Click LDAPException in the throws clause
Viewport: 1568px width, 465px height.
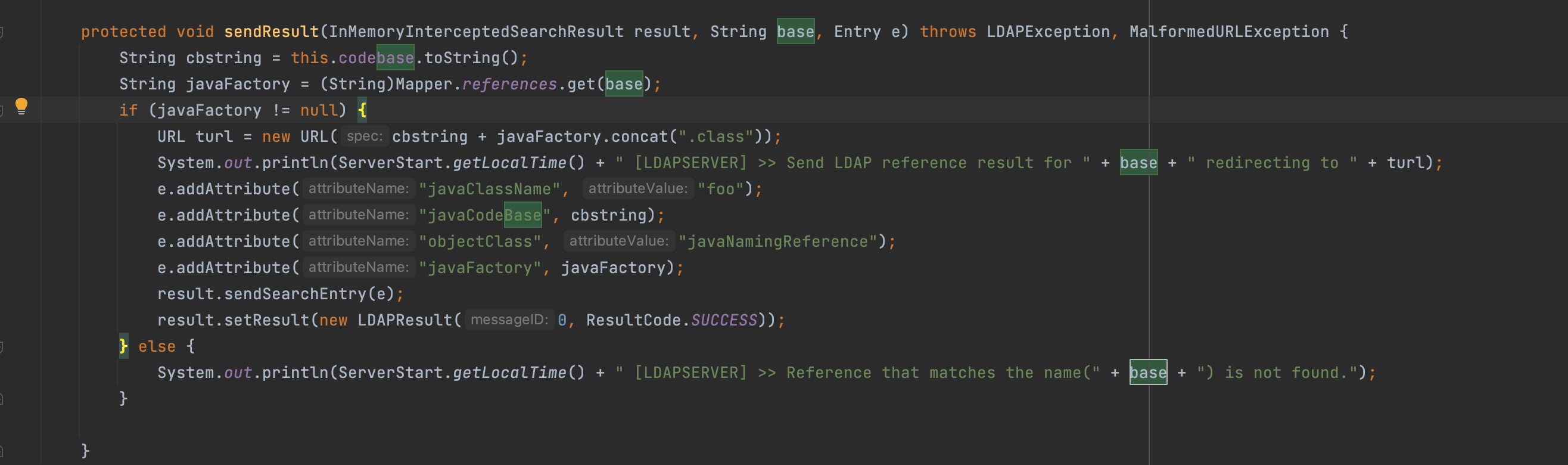tap(1048, 32)
